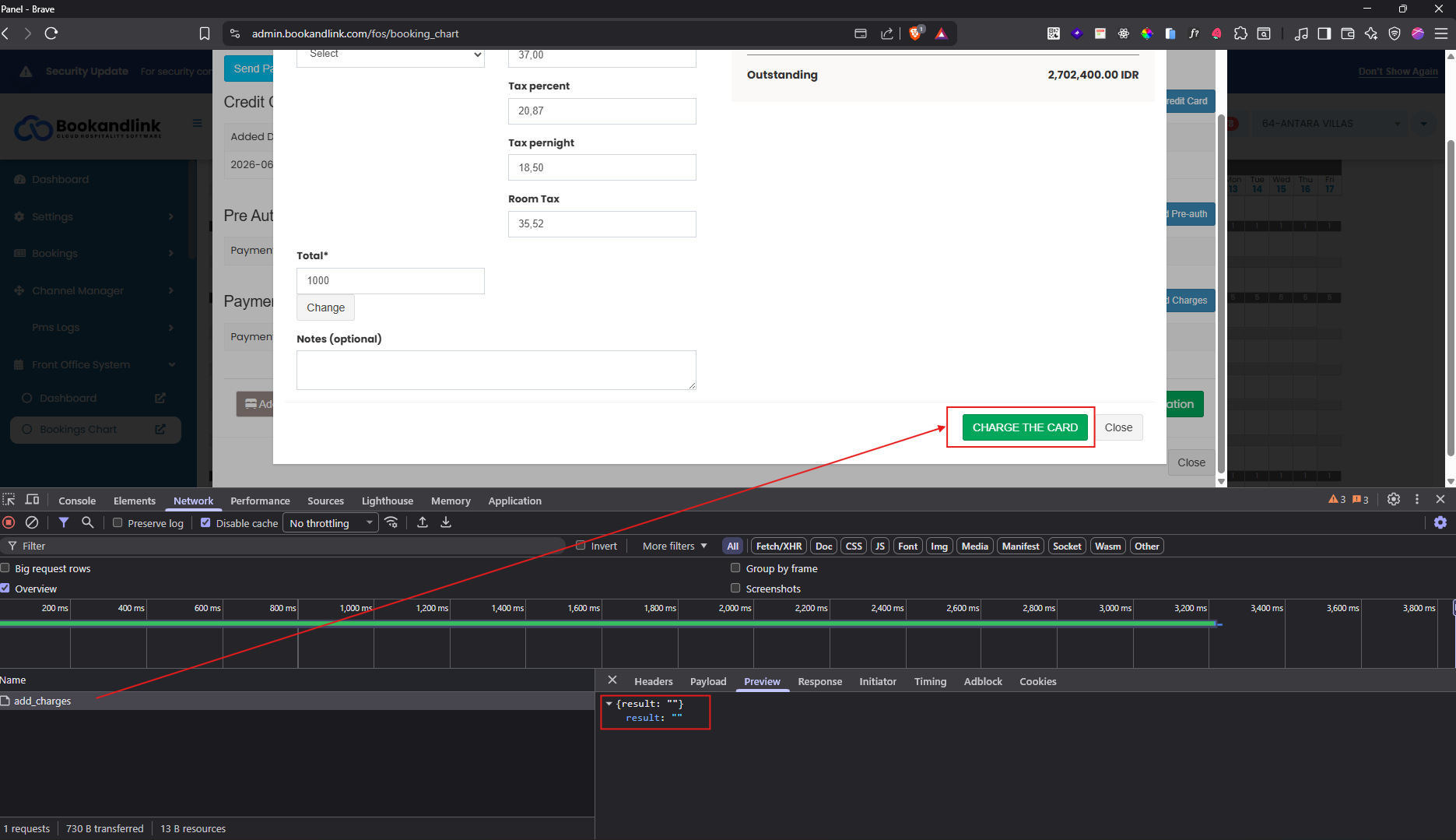Open the Payload tab of request
The image size is (1456, 840).
click(708, 681)
